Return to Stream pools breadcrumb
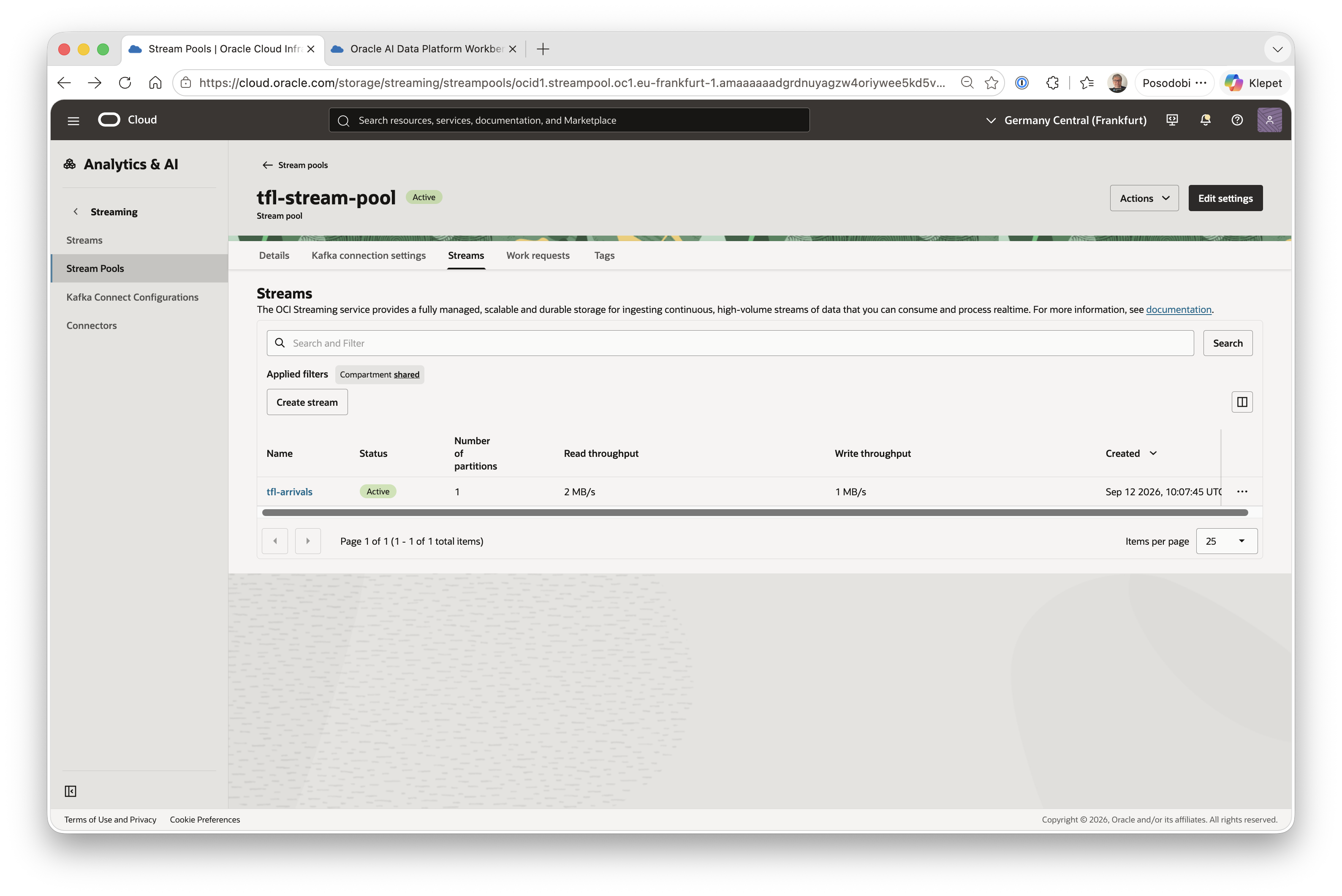1342x896 pixels. click(295, 165)
